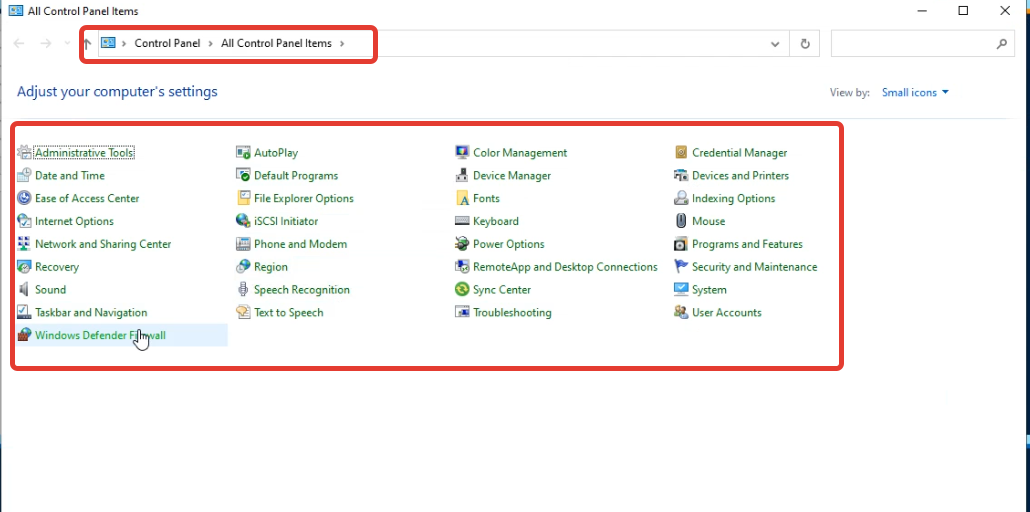This screenshot has width=1030, height=512.
Task: Open the Device Manager icon
Action: click(x=462, y=175)
